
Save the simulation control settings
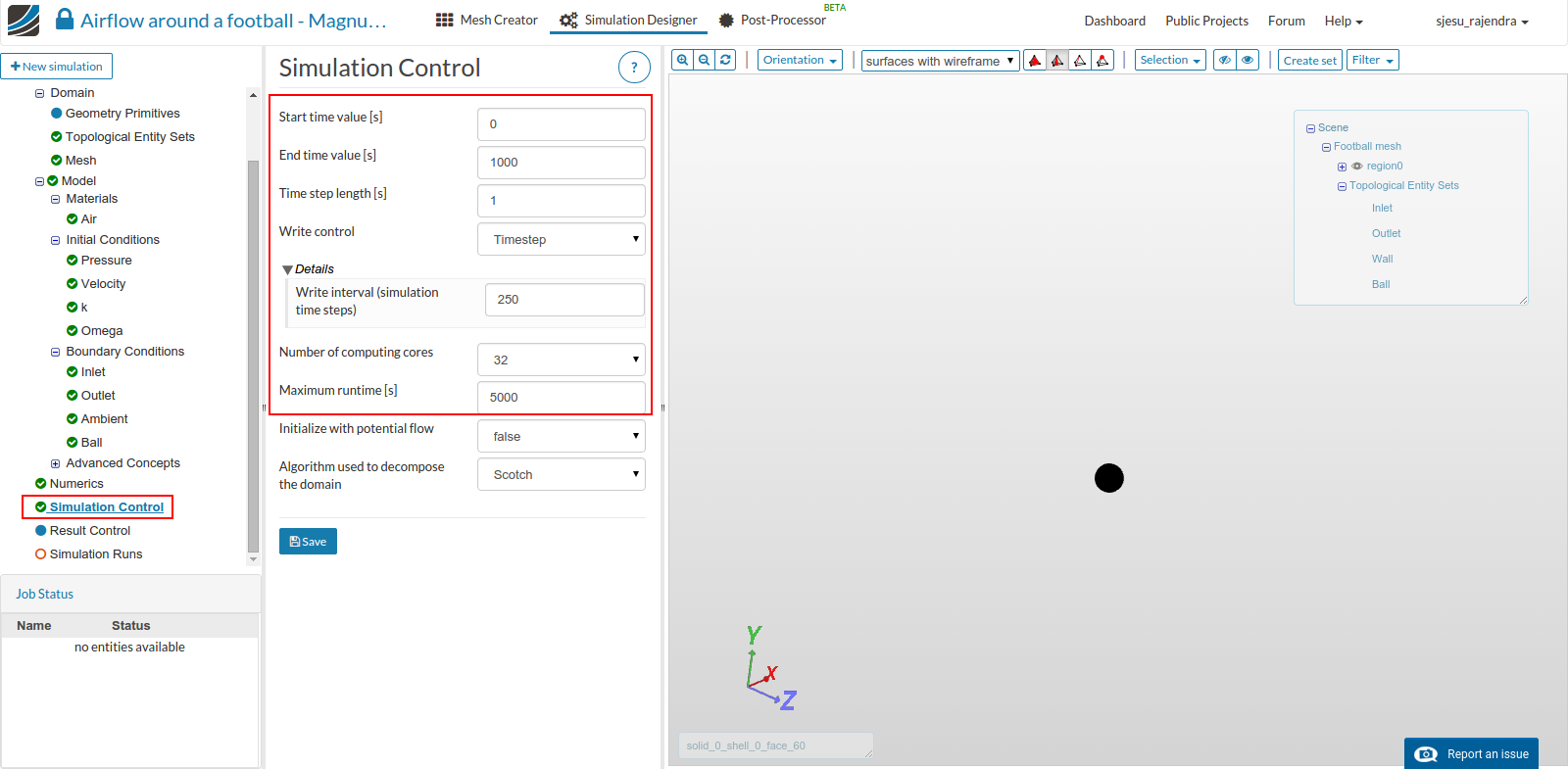tap(308, 542)
